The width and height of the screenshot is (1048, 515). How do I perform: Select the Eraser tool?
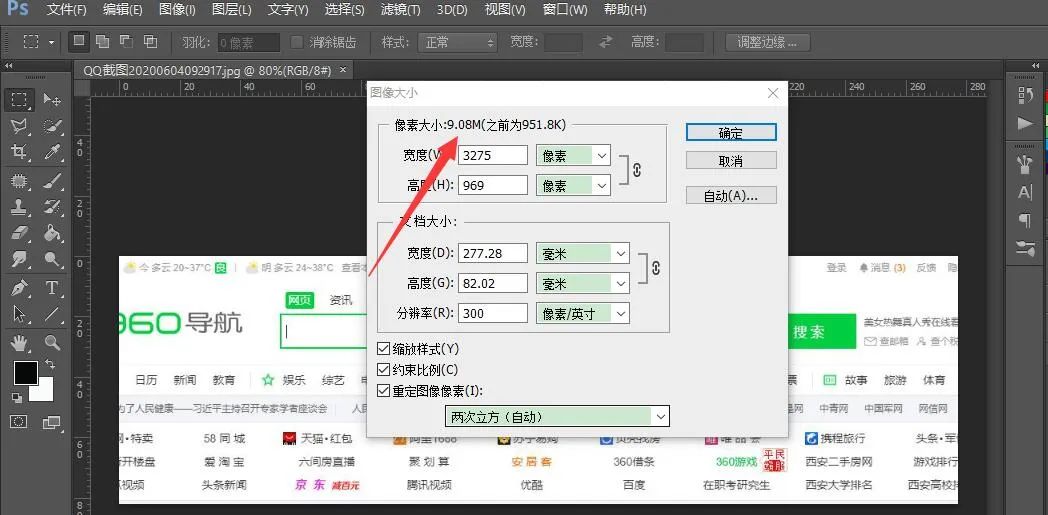coord(19,232)
